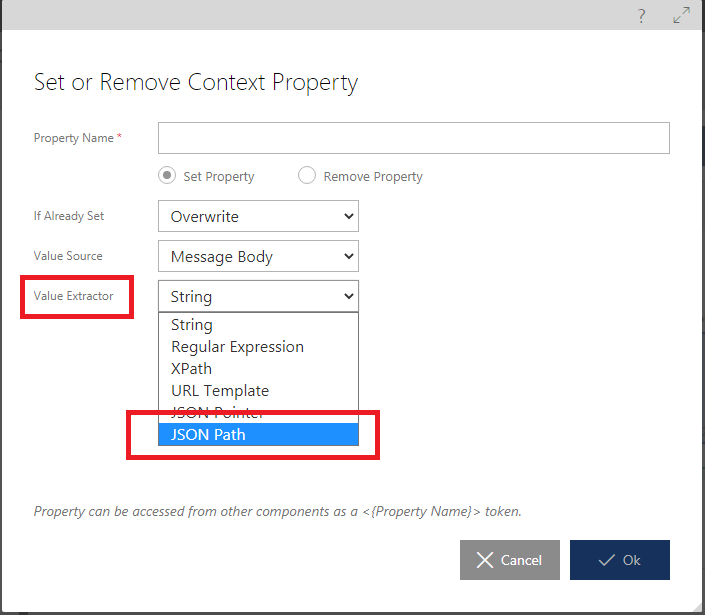Expand the Value Source Message Body dropdown

(258, 256)
